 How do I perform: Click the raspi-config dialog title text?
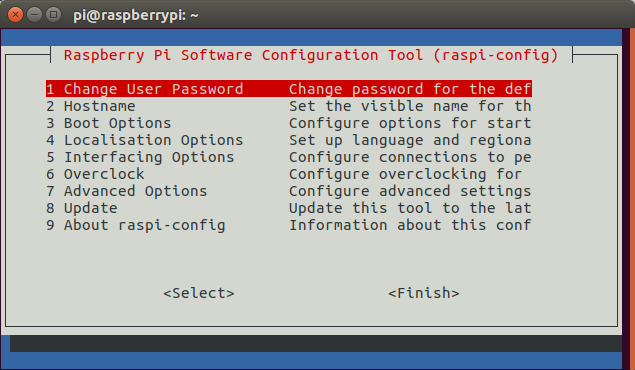coord(311,55)
